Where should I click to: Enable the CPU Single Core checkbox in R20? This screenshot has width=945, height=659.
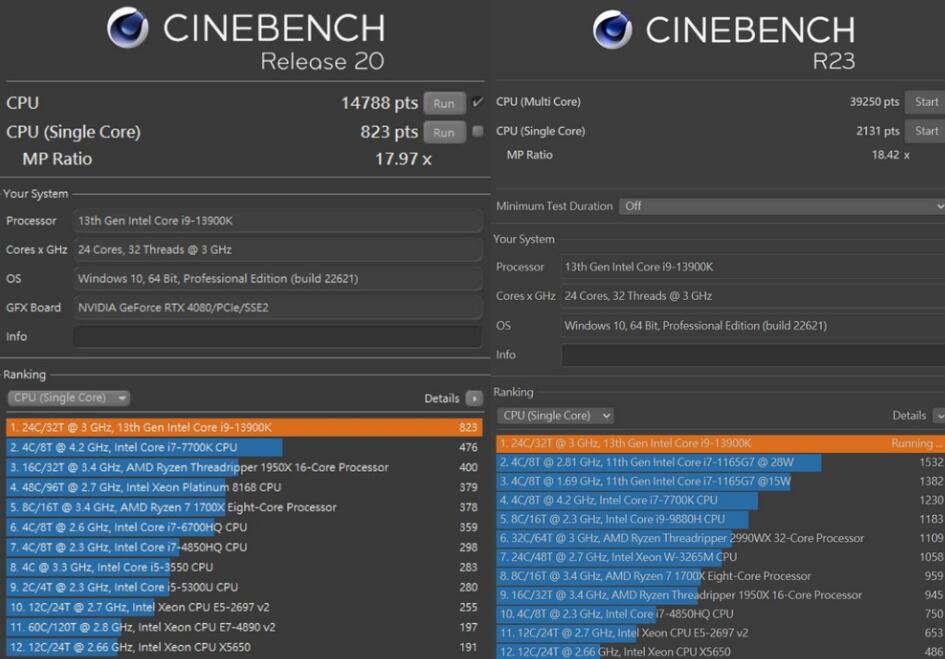click(478, 132)
